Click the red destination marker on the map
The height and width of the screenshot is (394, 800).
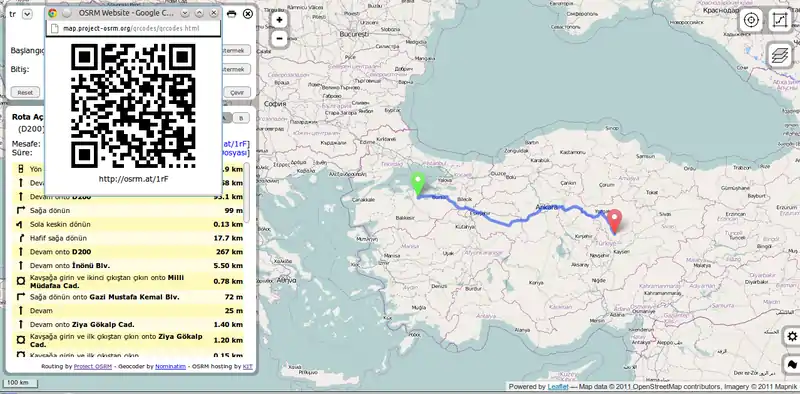(615, 221)
